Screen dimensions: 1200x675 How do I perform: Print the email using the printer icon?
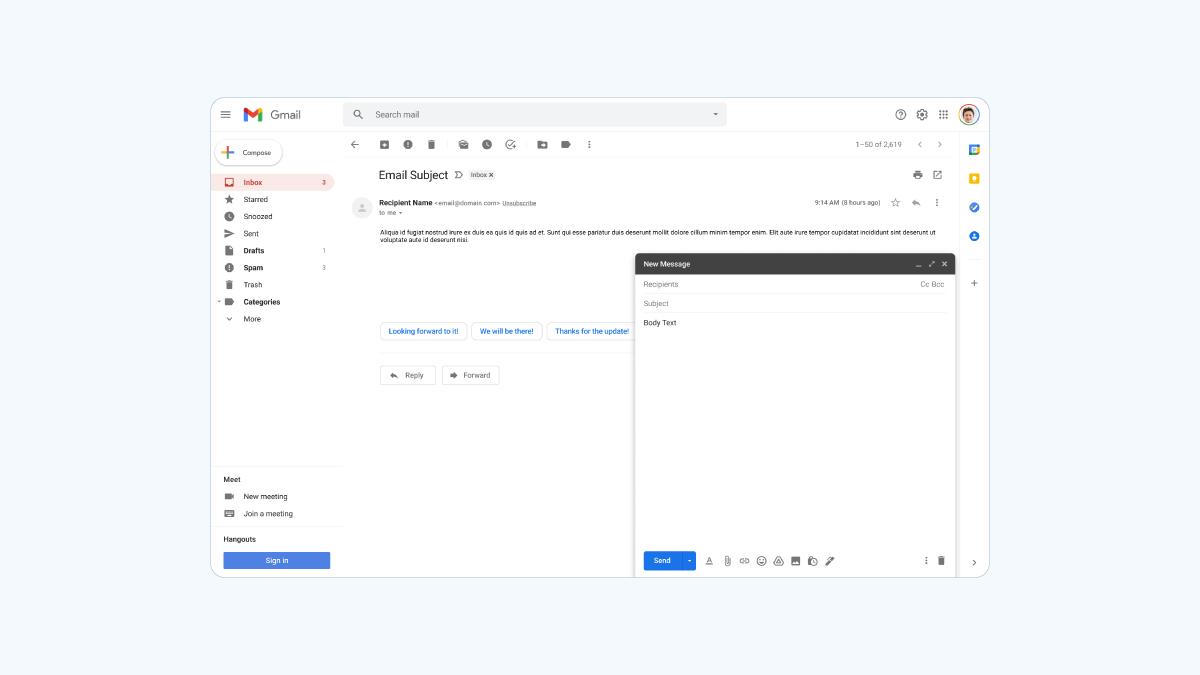click(917, 175)
